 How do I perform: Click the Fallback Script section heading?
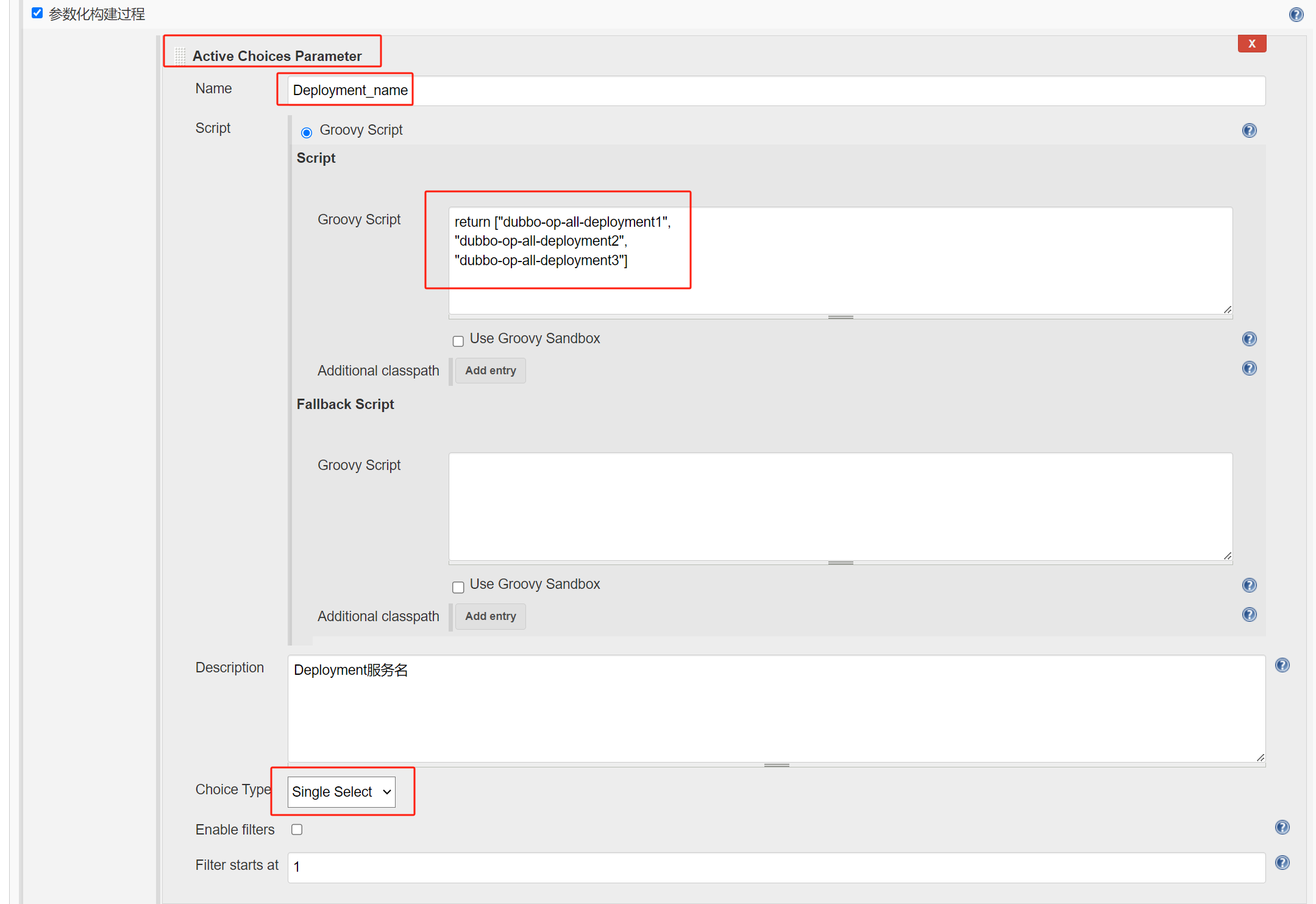[345, 404]
